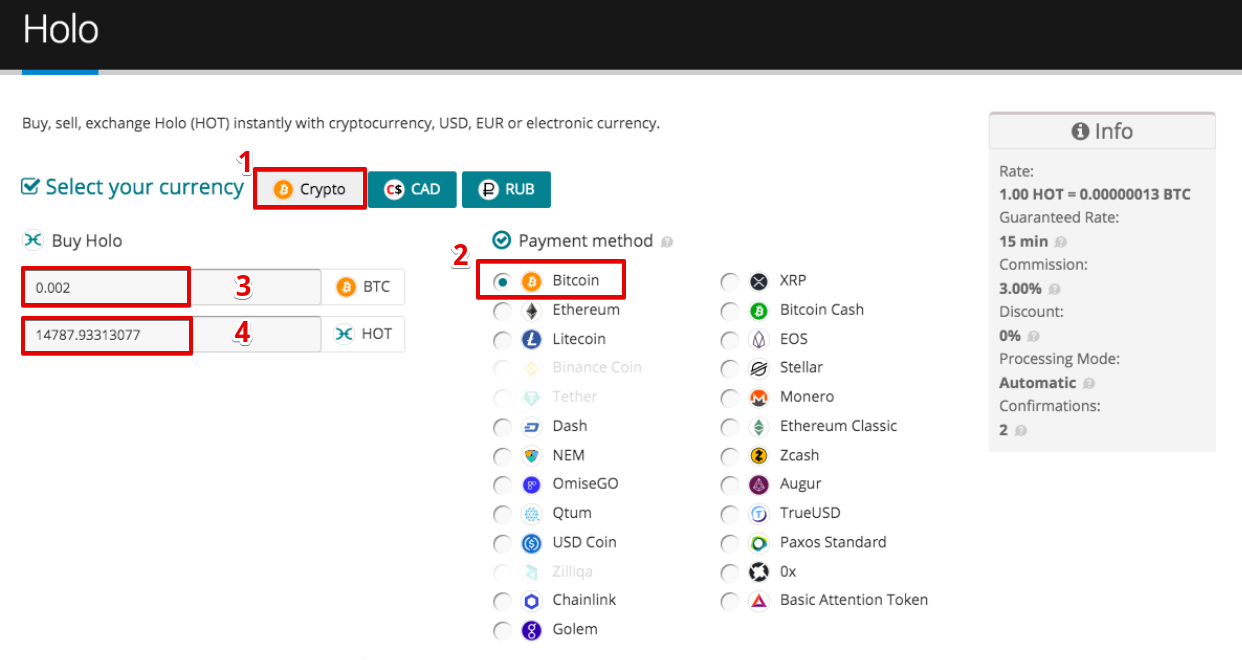Click the NEM shield logo icon

[531, 456]
